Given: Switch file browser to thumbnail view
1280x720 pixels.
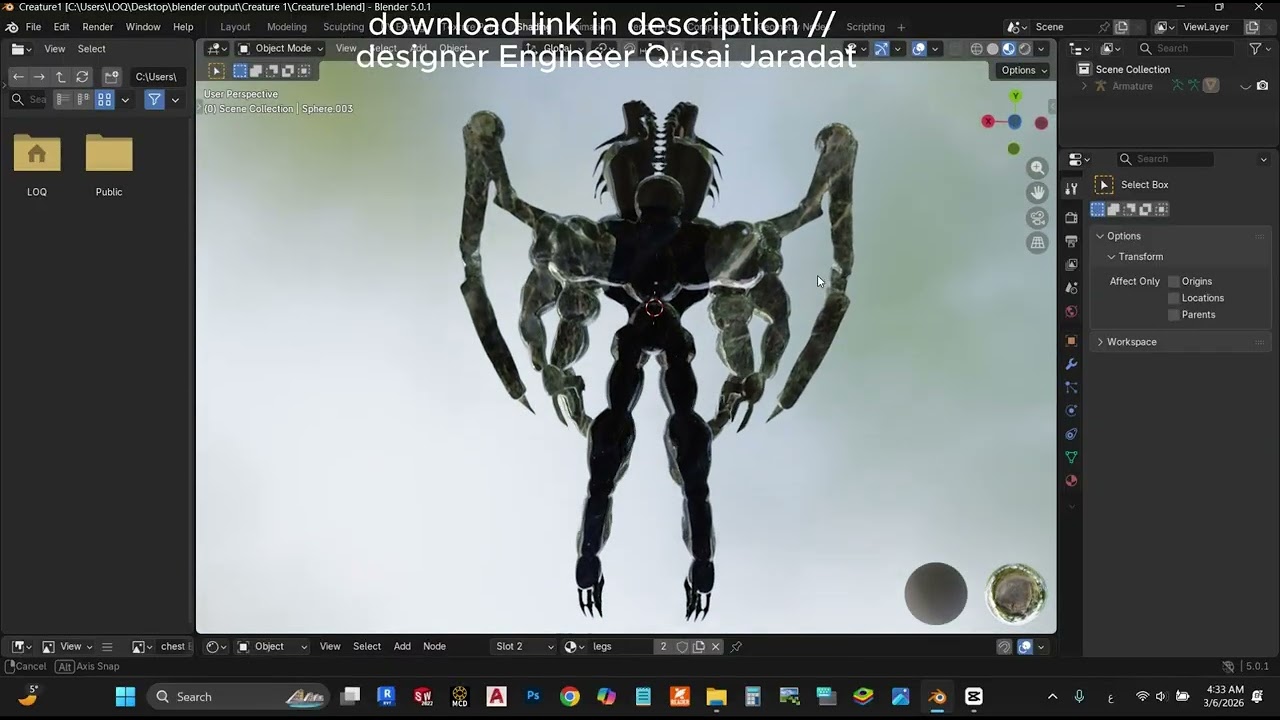Looking at the screenshot, I should [104, 100].
